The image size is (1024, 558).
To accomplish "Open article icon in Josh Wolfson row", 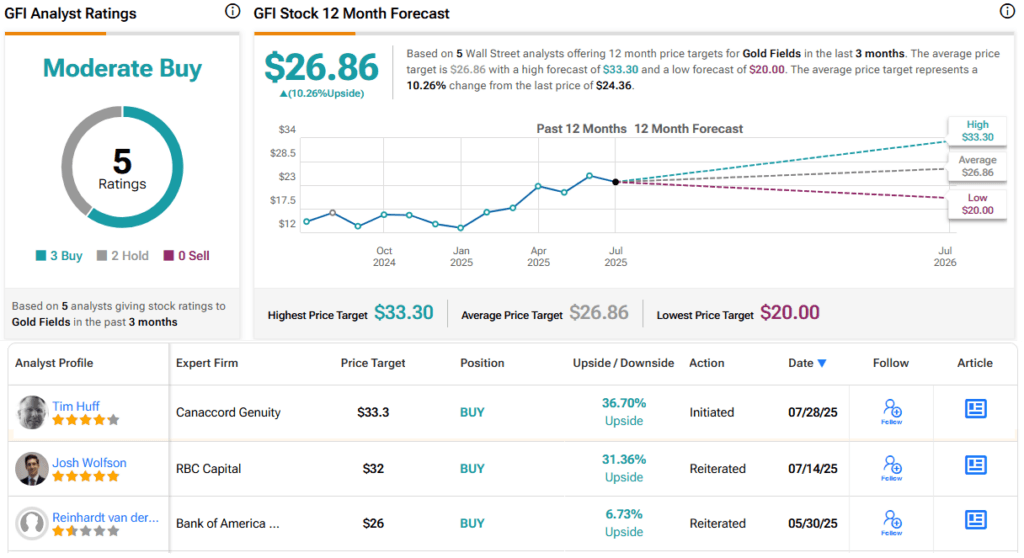I will click(976, 465).
